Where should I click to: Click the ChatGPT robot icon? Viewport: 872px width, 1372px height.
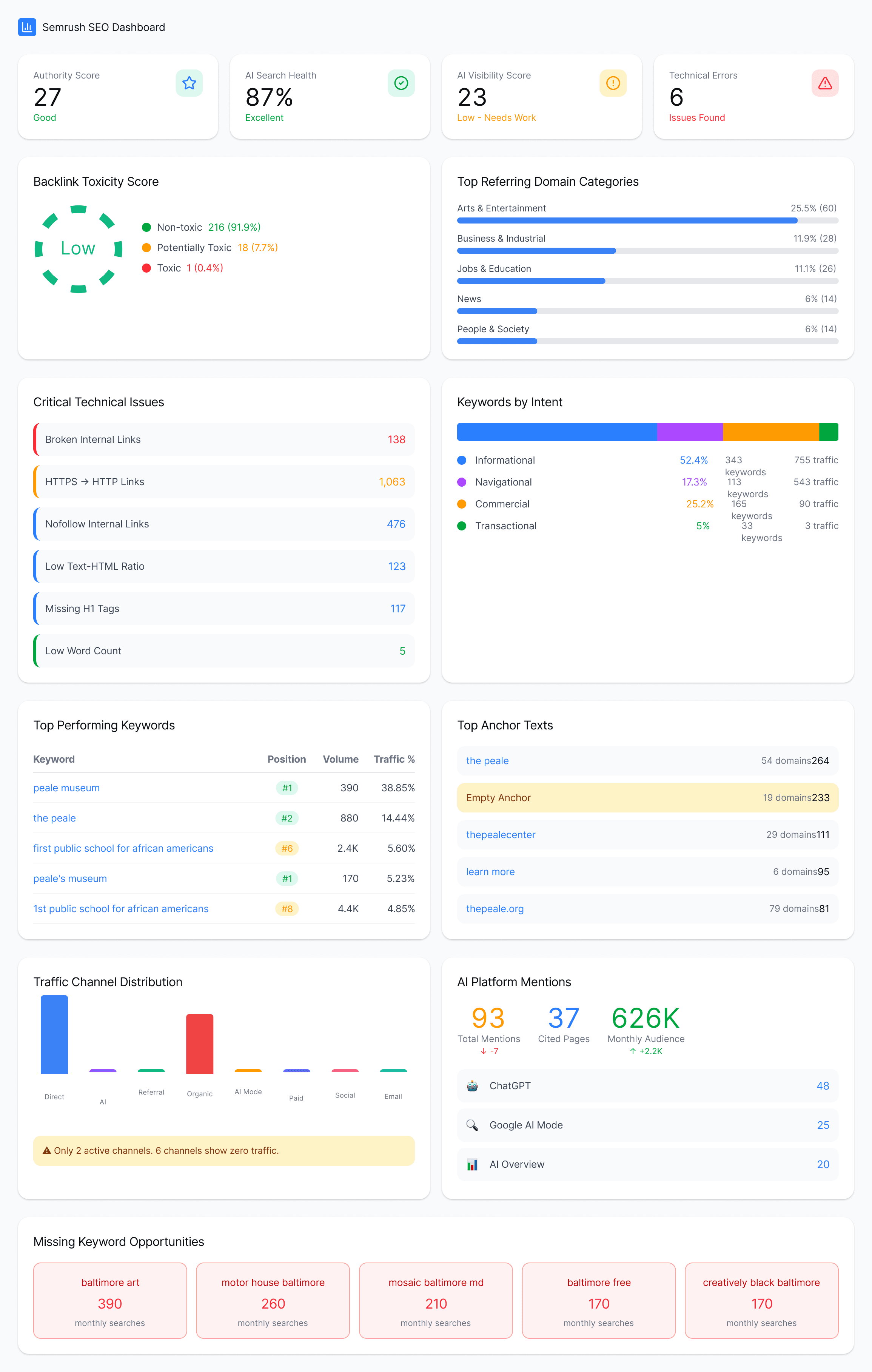pyautogui.click(x=472, y=1085)
